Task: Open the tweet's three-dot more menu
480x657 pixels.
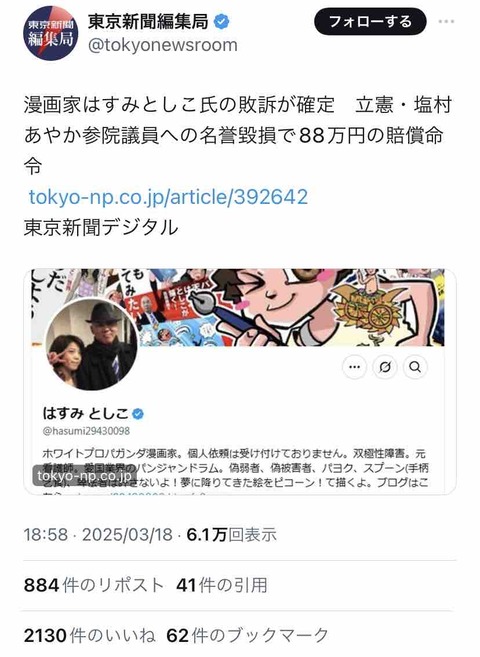Action: [446, 22]
